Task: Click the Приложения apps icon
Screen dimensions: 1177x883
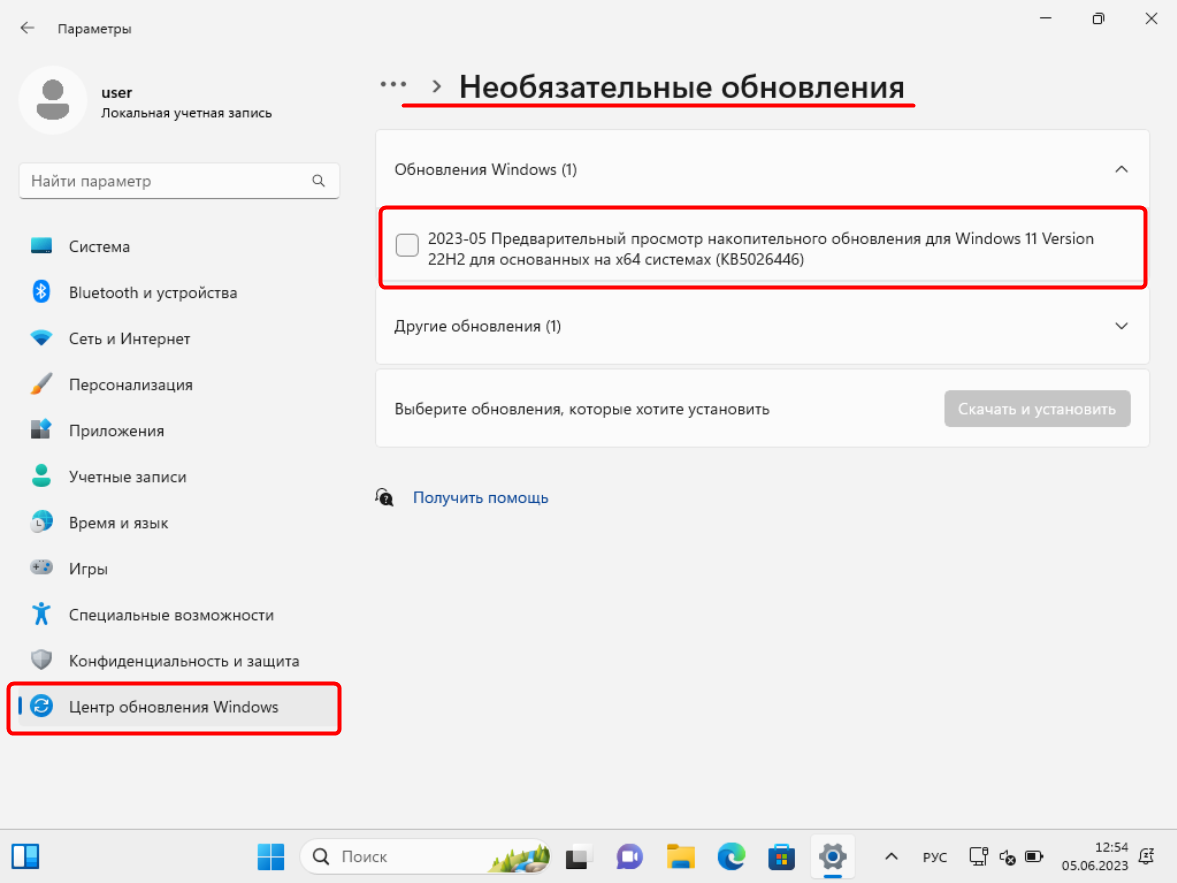Action: point(41,429)
